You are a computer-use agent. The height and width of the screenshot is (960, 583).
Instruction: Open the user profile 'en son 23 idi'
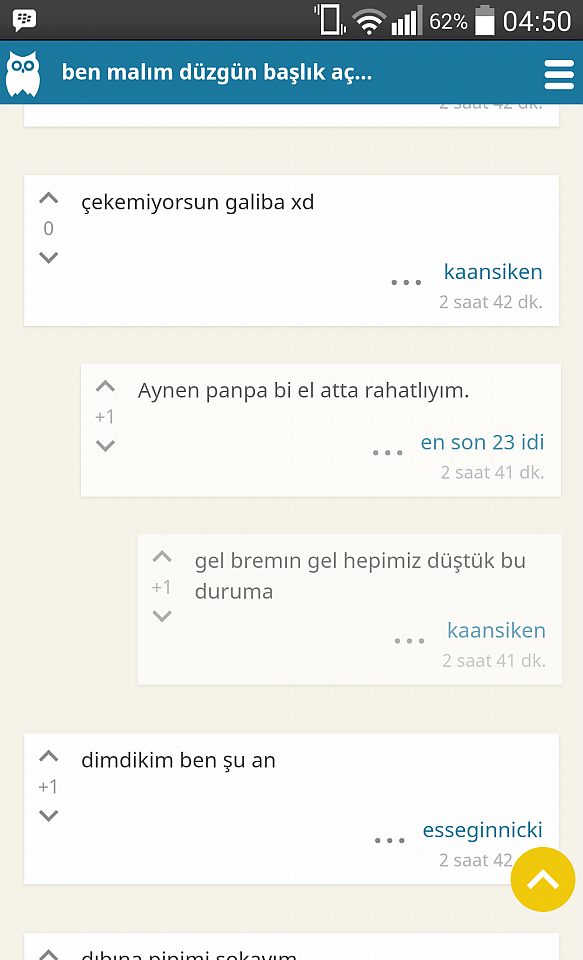tap(482, 442)
